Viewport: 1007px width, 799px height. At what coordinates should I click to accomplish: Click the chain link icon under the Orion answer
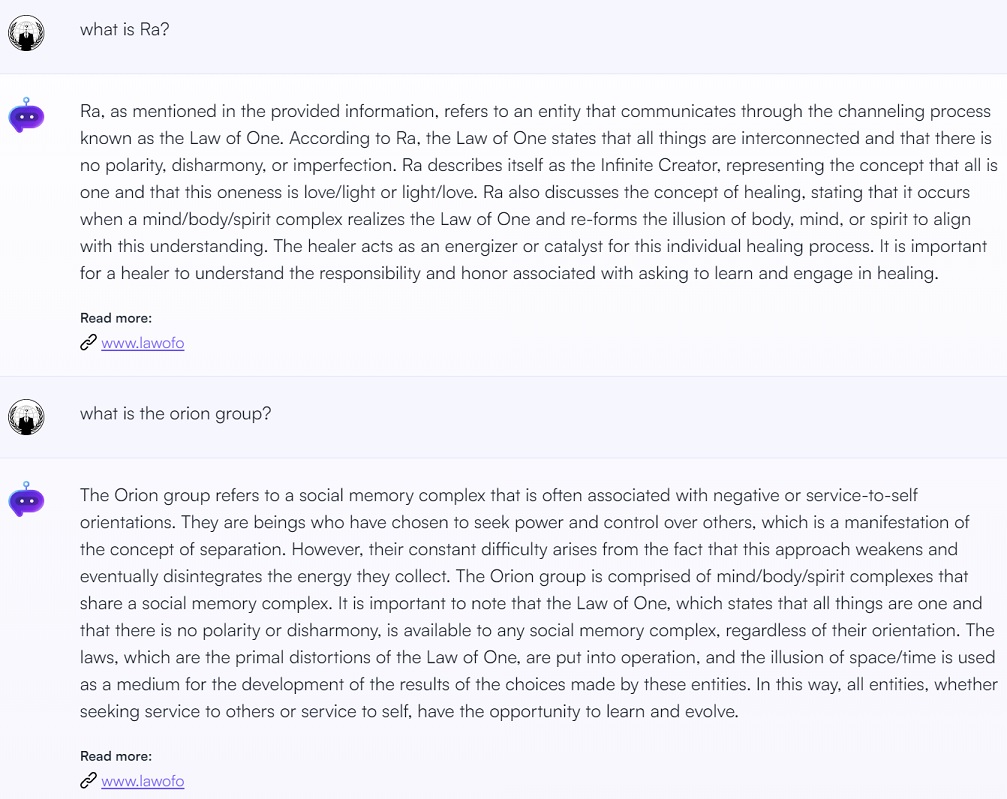pyautogui.click(x=88, y=781)
